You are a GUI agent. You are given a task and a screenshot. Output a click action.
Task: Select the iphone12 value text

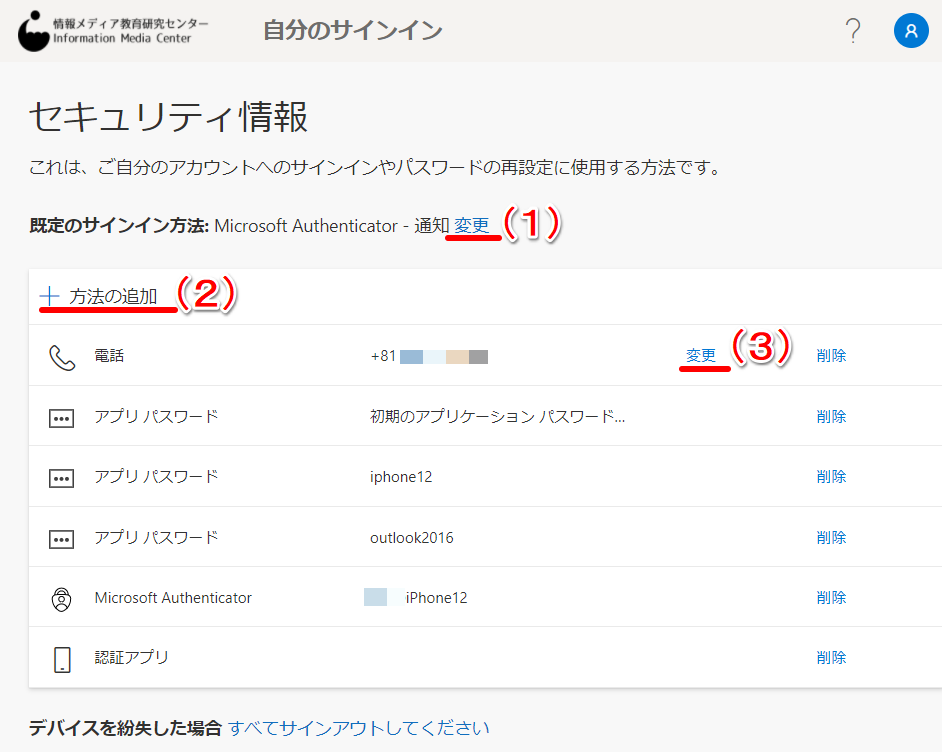401,477
